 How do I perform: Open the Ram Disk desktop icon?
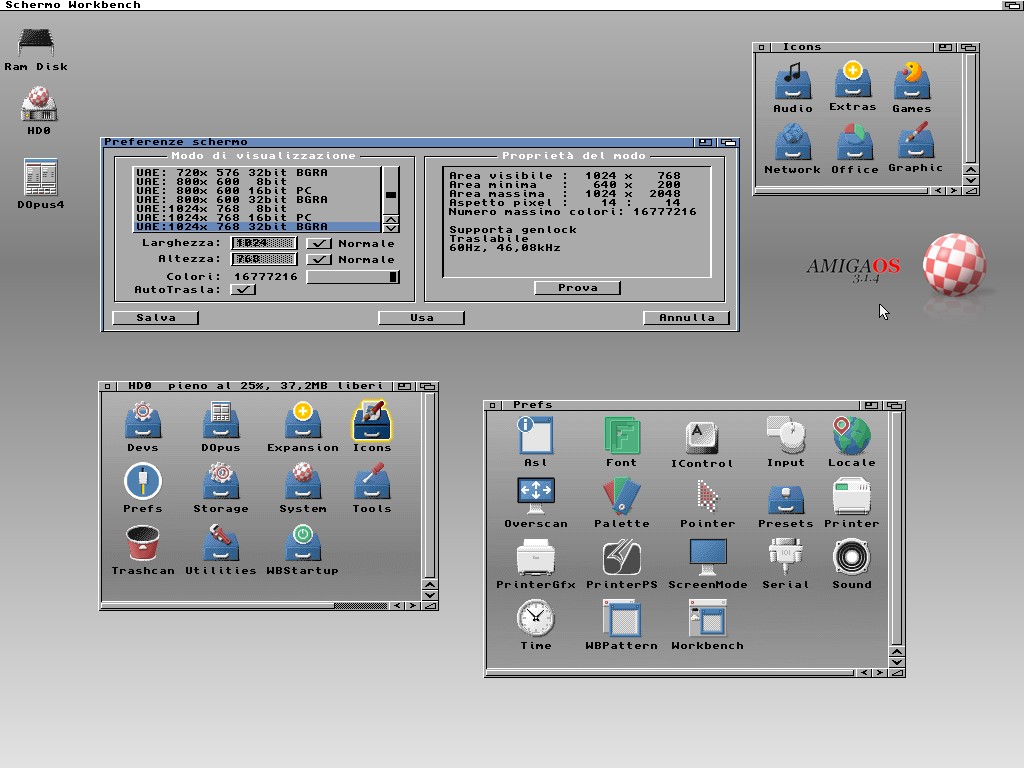[x=37, y=43]
